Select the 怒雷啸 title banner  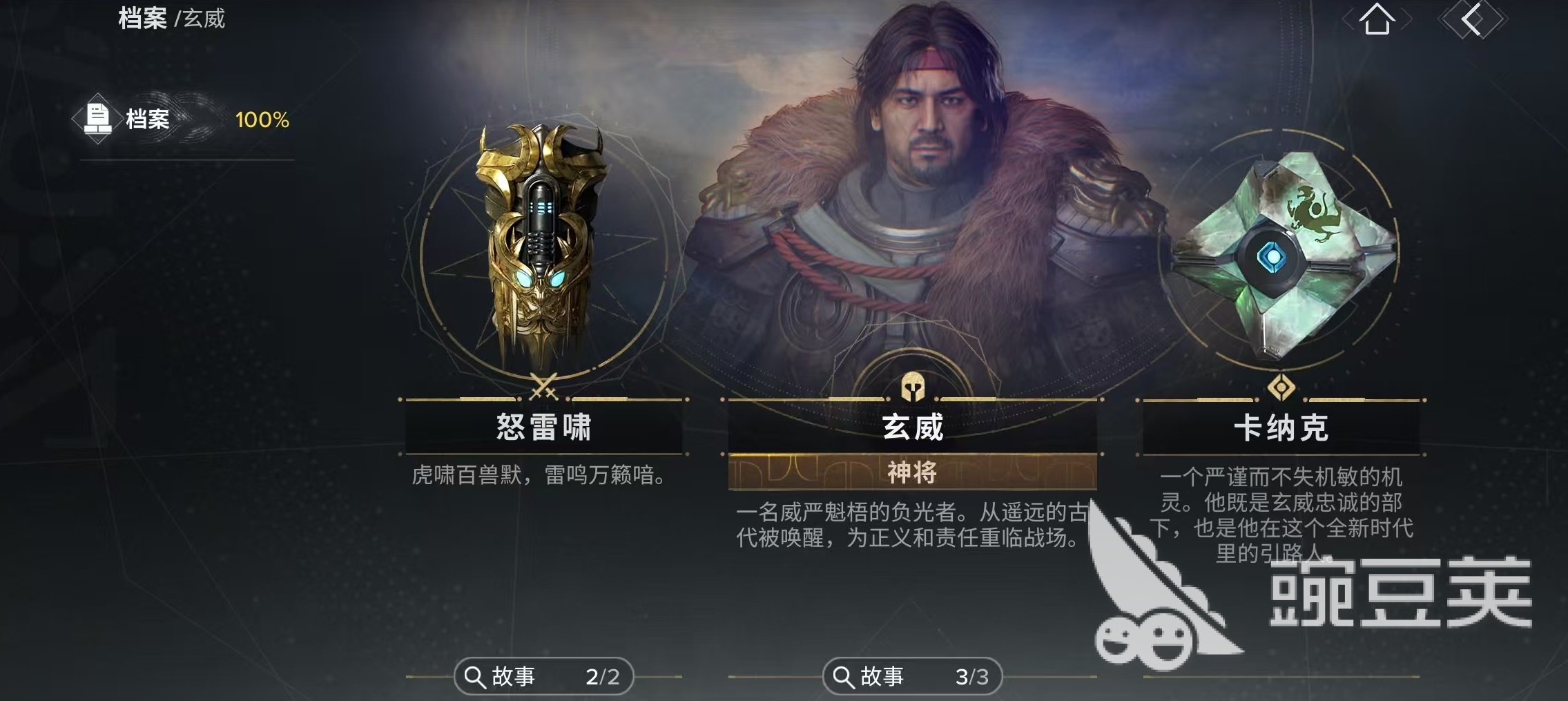544,427
